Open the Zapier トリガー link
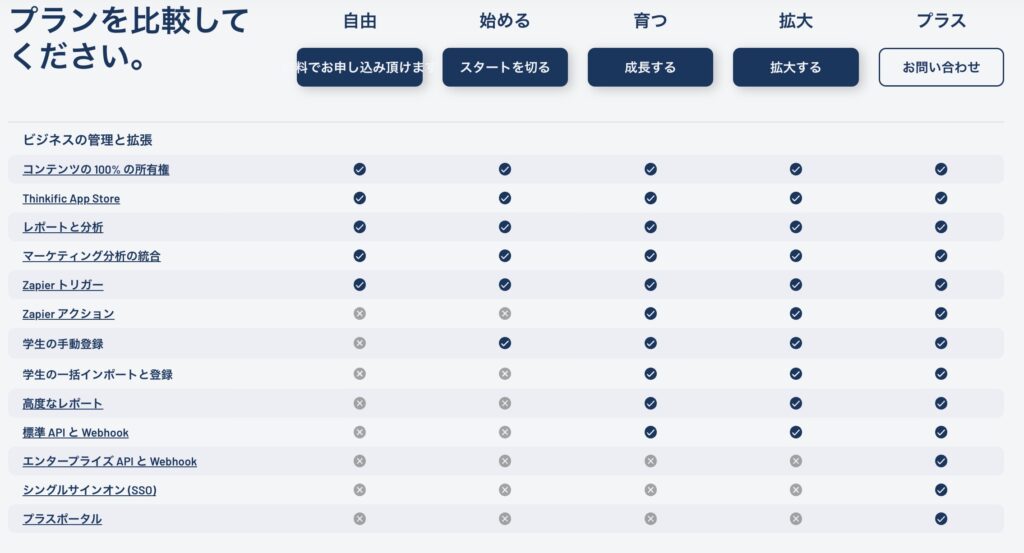The height and width of the screenshot is (553, 1024). pyautogui.click(x=63, y=285)
